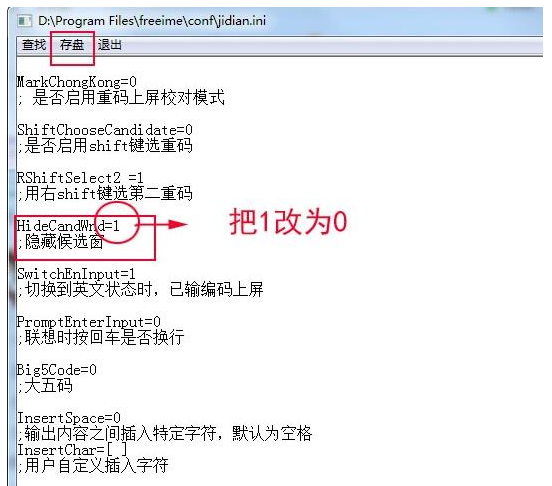Click the comment line 隐藏候选窗
552x486 pixels.
click(x=61, y=242)
